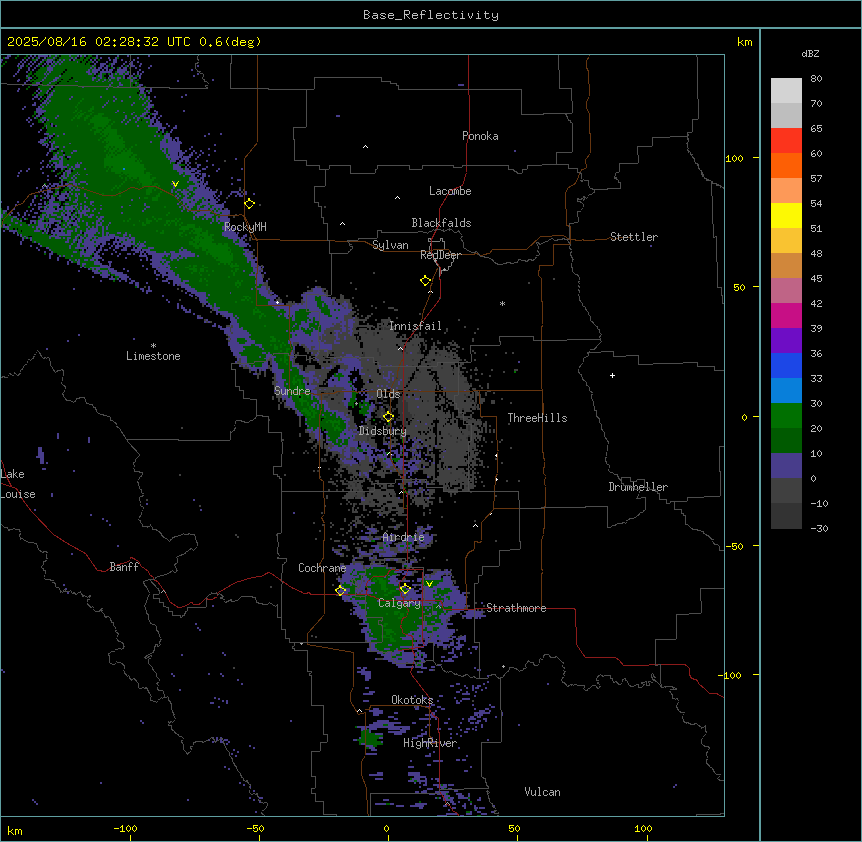Click the Didsbury town label

pyautogui.click(x=383, y=431)
